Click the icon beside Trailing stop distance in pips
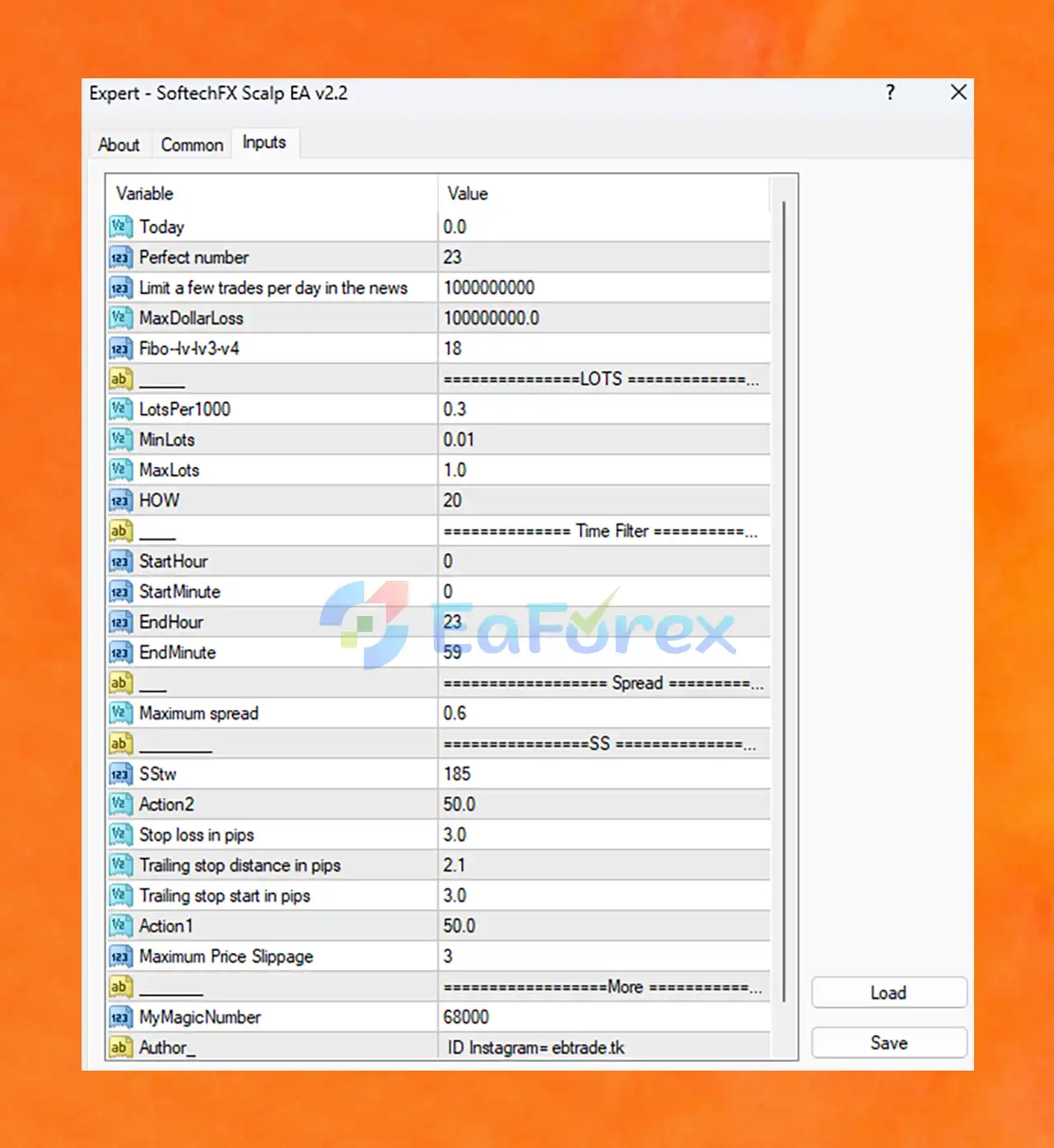Screen dimensions: 1054x1148 tap(120, 866)
